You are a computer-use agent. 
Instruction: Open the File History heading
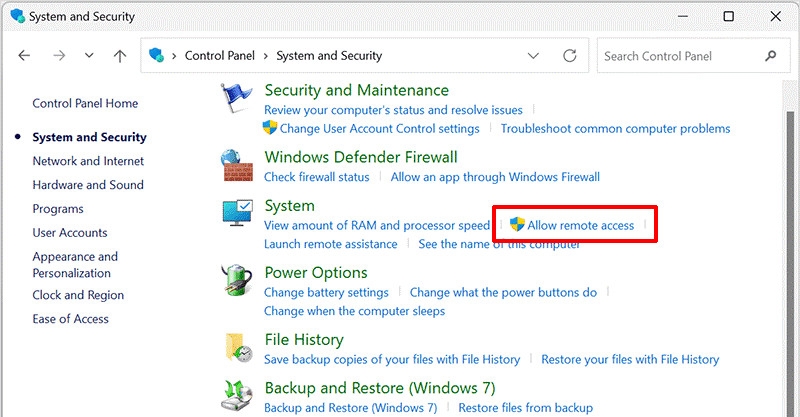(x=304, y=340)
